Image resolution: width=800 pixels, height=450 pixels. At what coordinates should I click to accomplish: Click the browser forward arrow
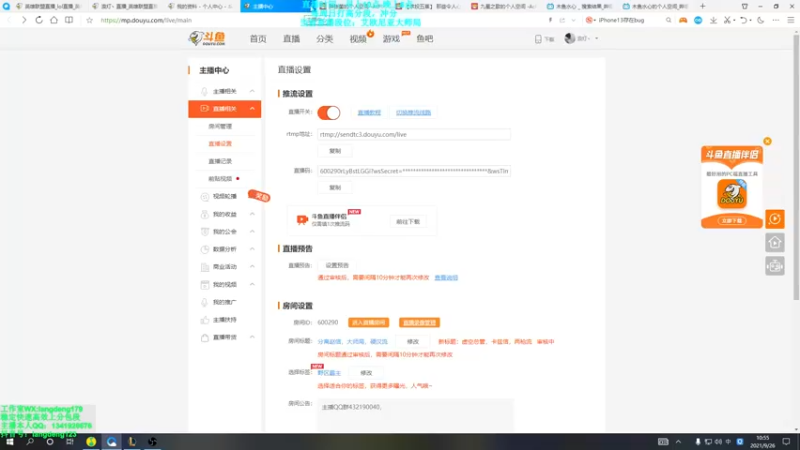(24, 20)
